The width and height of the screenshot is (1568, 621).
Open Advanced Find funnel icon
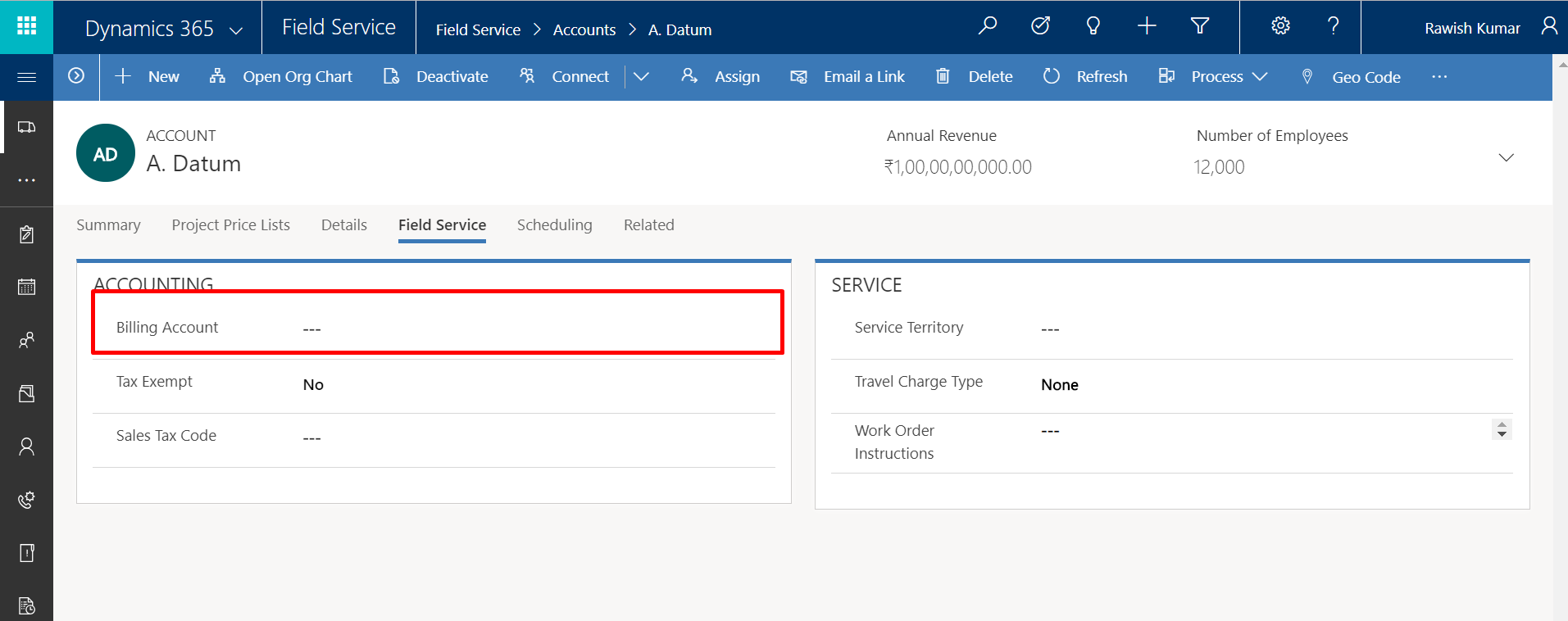coord(1199,26)
